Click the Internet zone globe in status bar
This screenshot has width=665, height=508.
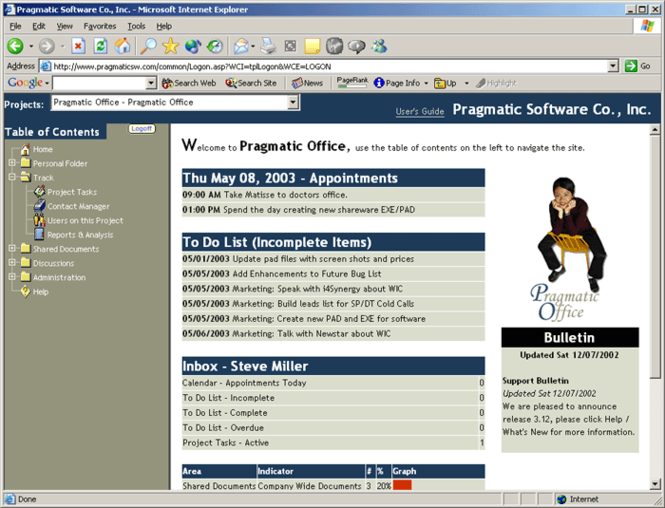click(x=562, y=499)
